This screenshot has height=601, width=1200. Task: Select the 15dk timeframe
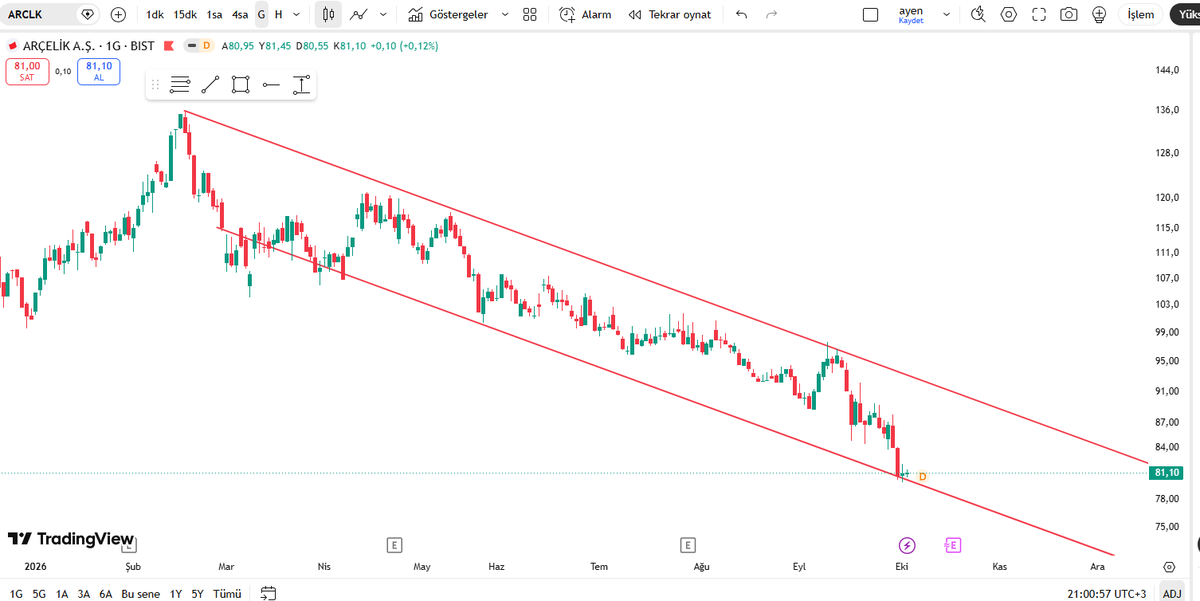point(185,15)
